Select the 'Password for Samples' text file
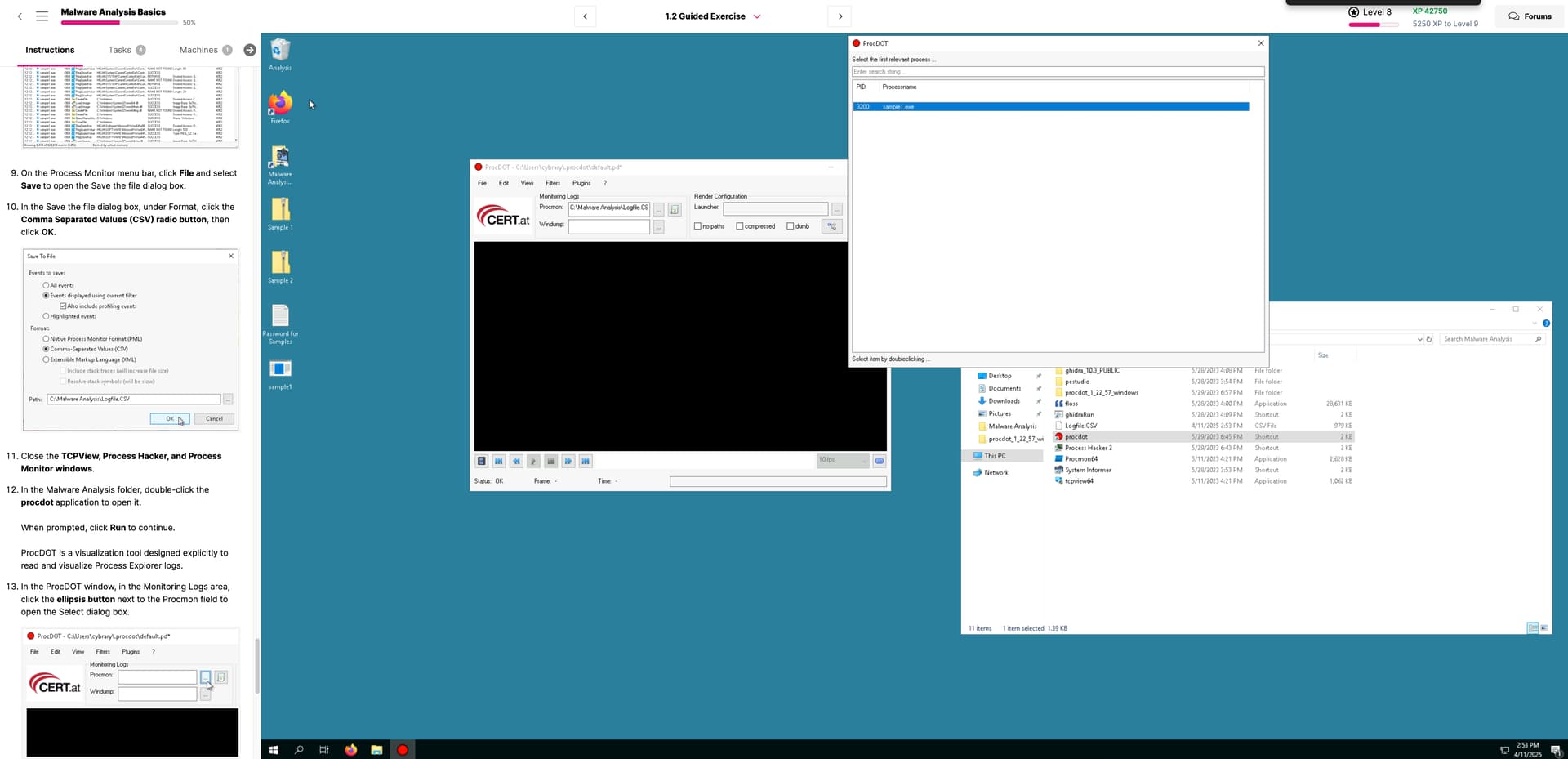The height and width of the screenshot is (759, 1568). pos(280,324)
